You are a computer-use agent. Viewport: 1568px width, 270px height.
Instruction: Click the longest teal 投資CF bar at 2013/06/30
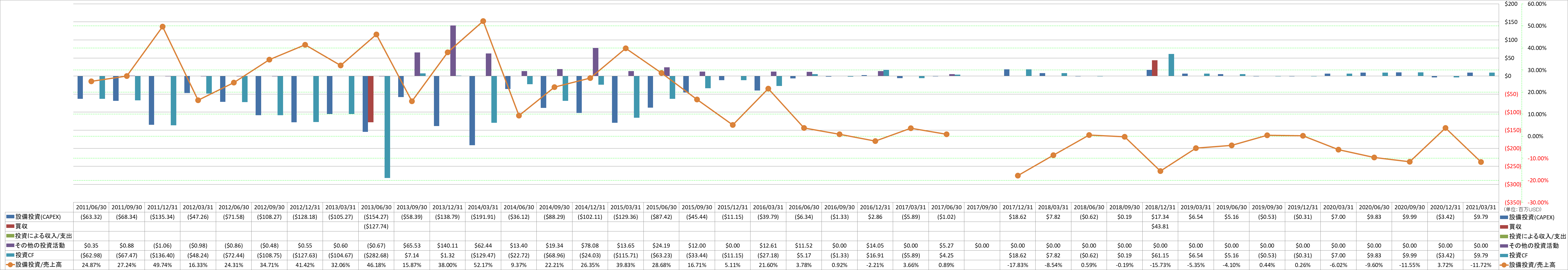click(387, 127)
